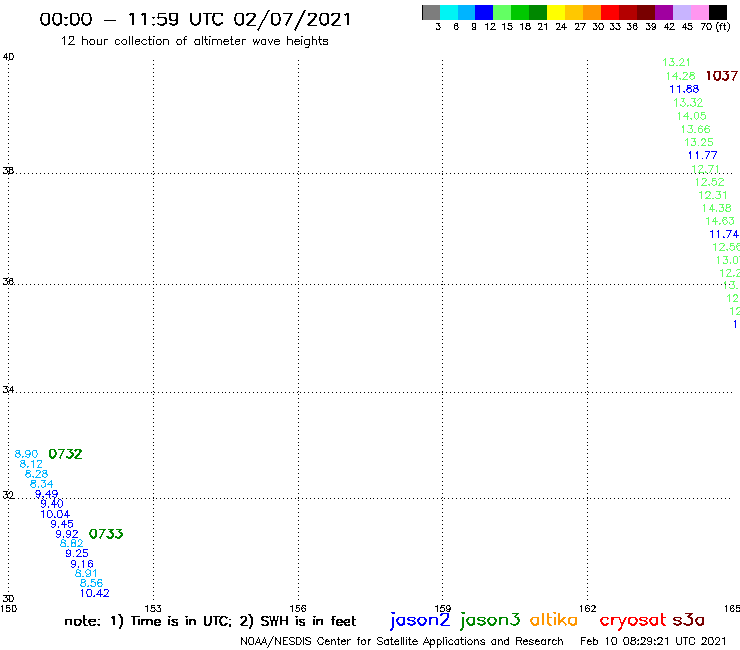Pick the black swatch ending the scale
This screenshot has height=650, width=740.
718,12
